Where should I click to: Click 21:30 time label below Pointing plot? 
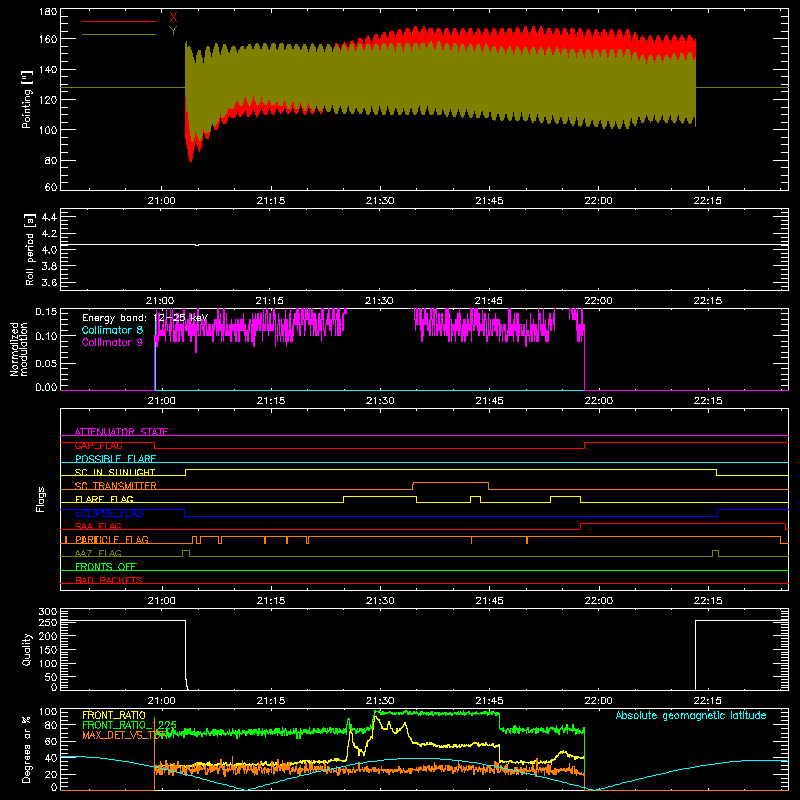click(380, 201)
